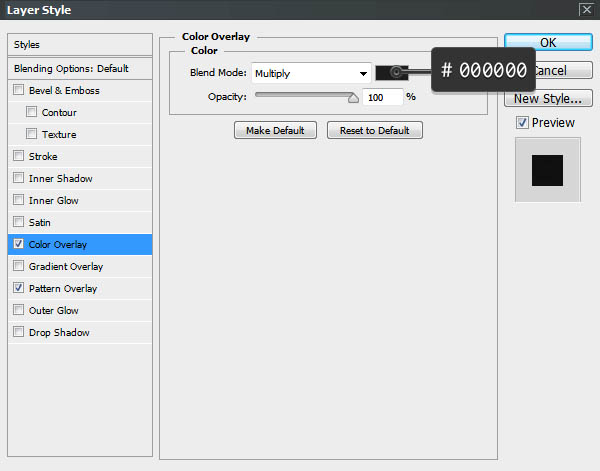
Task: Click the Opacity slider handle
Action: pos(352,98)
